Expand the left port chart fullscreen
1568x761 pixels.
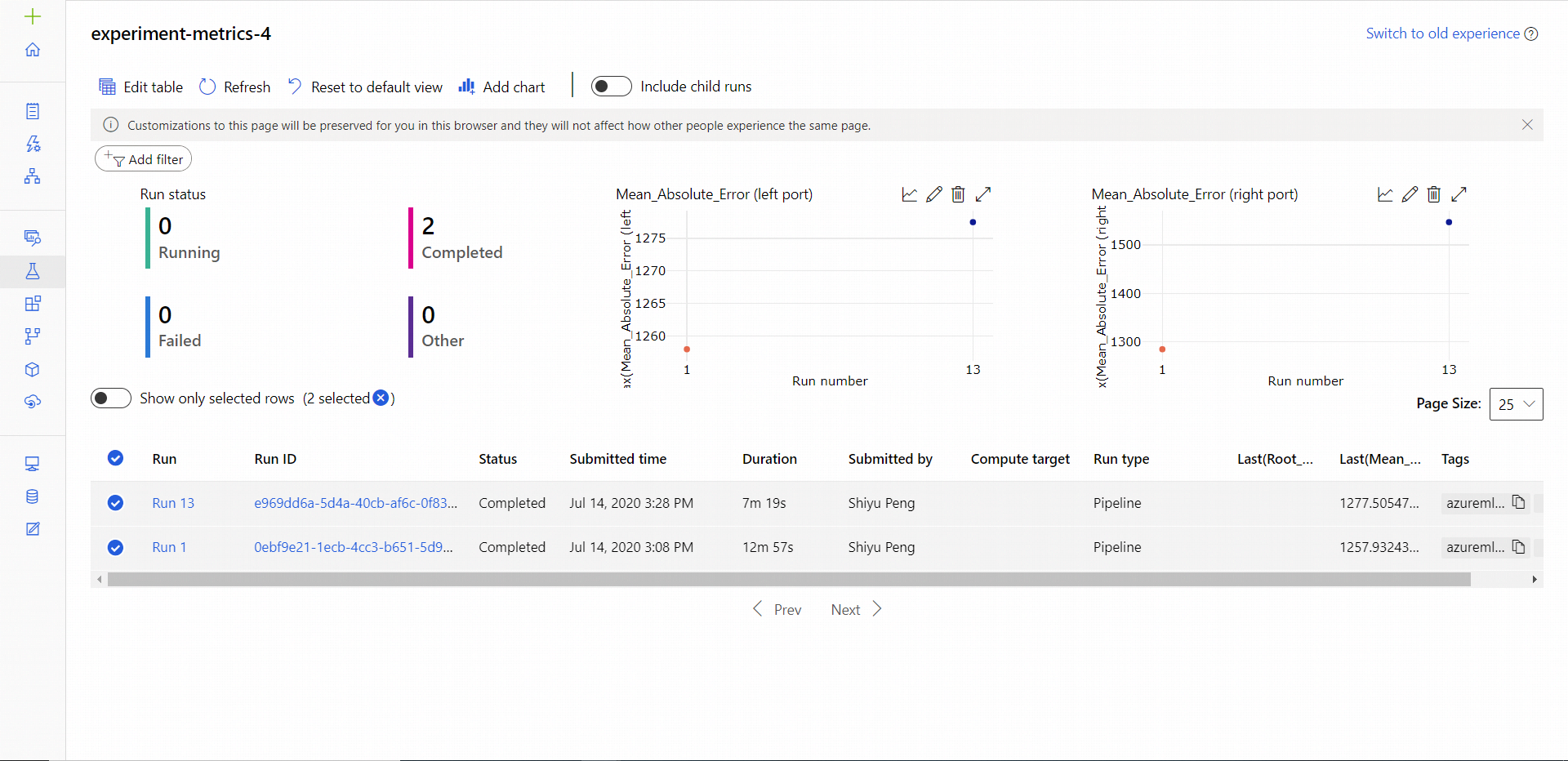pos(983,194)
